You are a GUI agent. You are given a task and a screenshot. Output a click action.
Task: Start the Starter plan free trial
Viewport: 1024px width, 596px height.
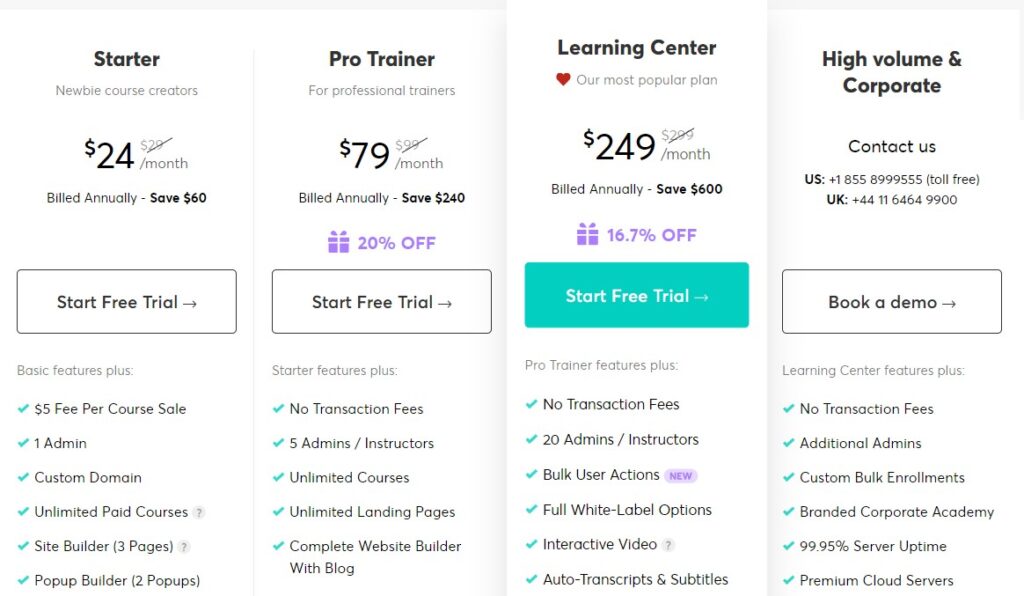point(127,302)
